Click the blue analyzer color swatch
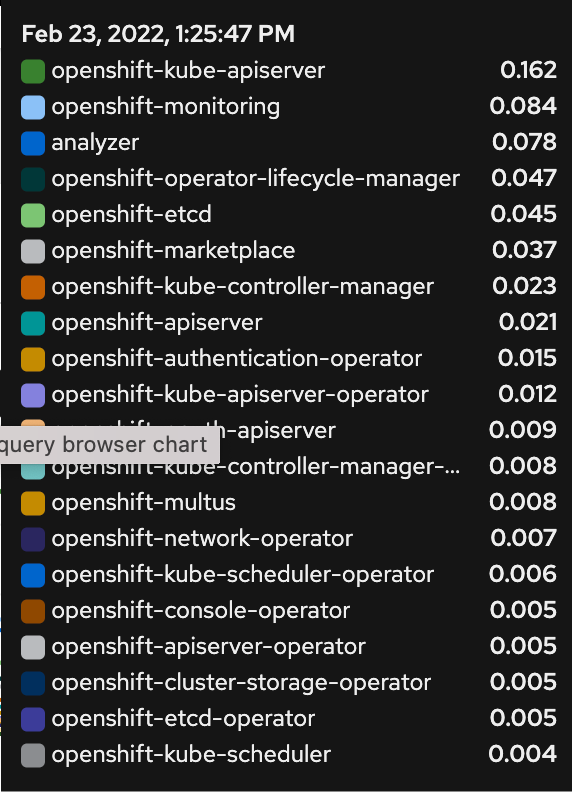572x792 pixels. coord(33,143)
